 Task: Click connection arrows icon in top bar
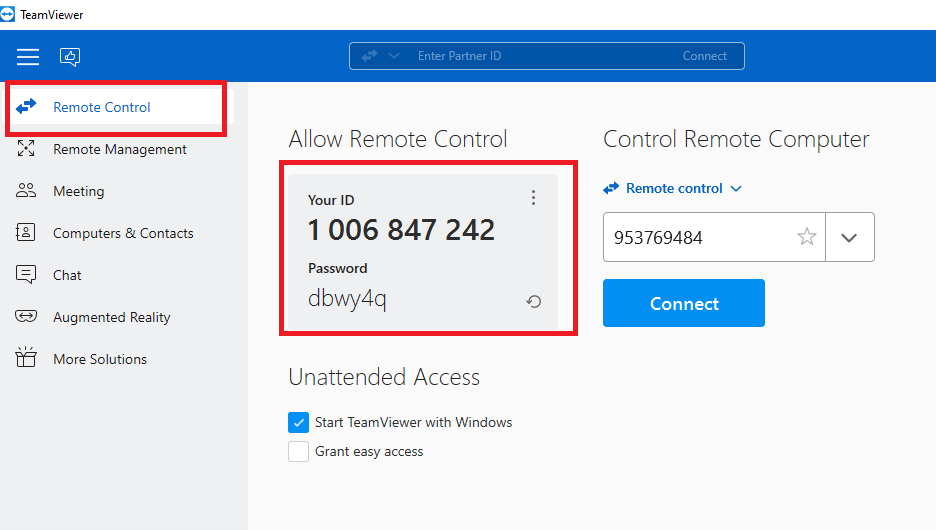coord(370,56)
